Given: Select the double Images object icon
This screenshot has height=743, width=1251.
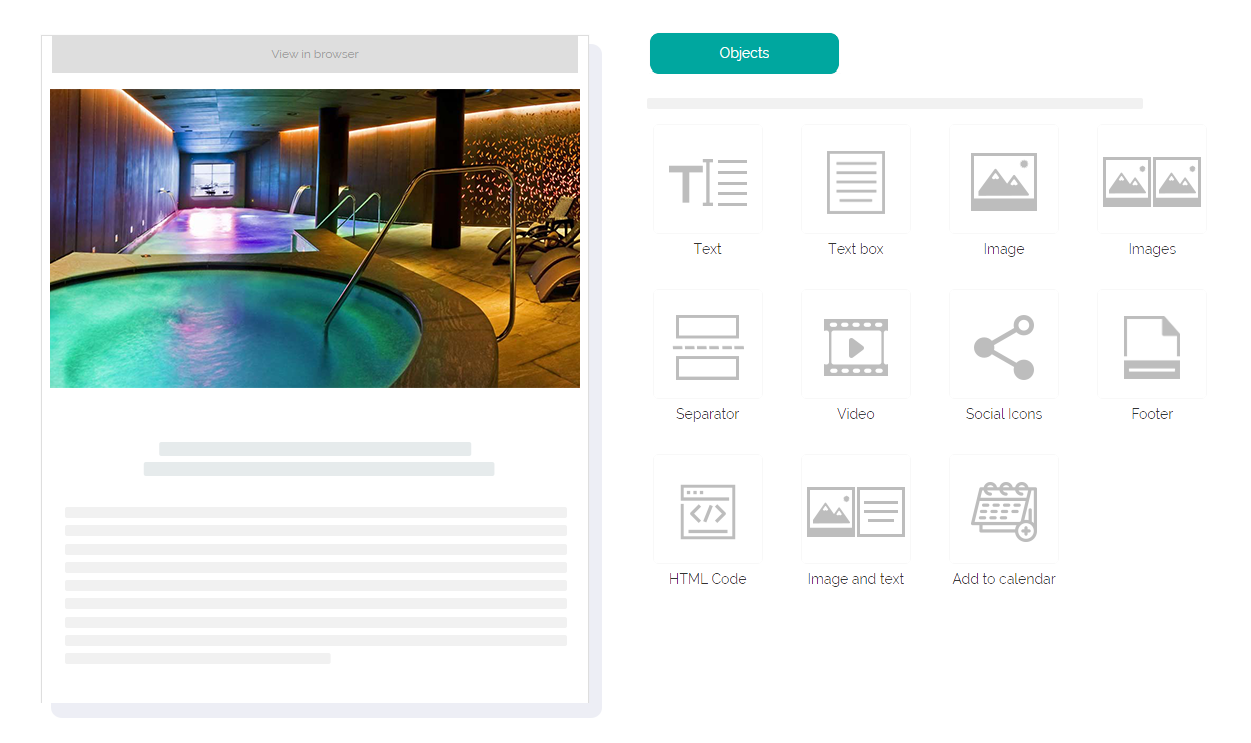Looking at the screenshot, I should pyautogui.click(x=1152, y=181).
